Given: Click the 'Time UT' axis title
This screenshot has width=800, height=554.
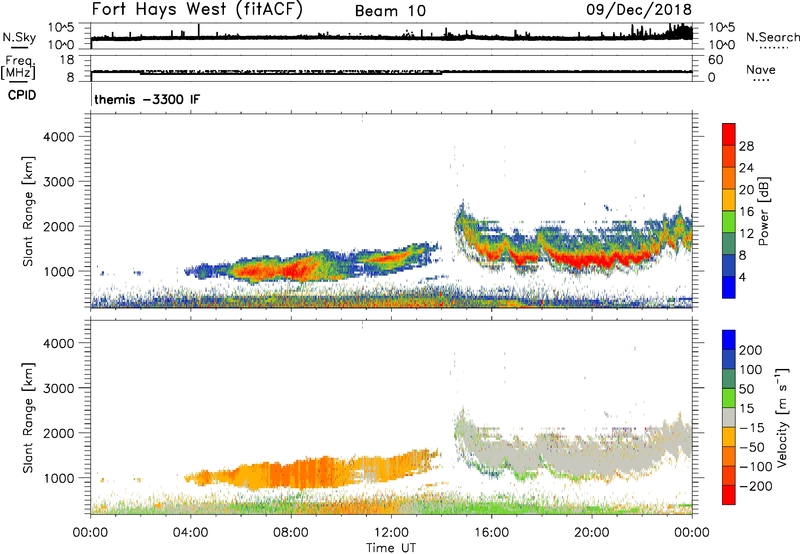Looking at the screenshot, I should (x=391, y=548).
